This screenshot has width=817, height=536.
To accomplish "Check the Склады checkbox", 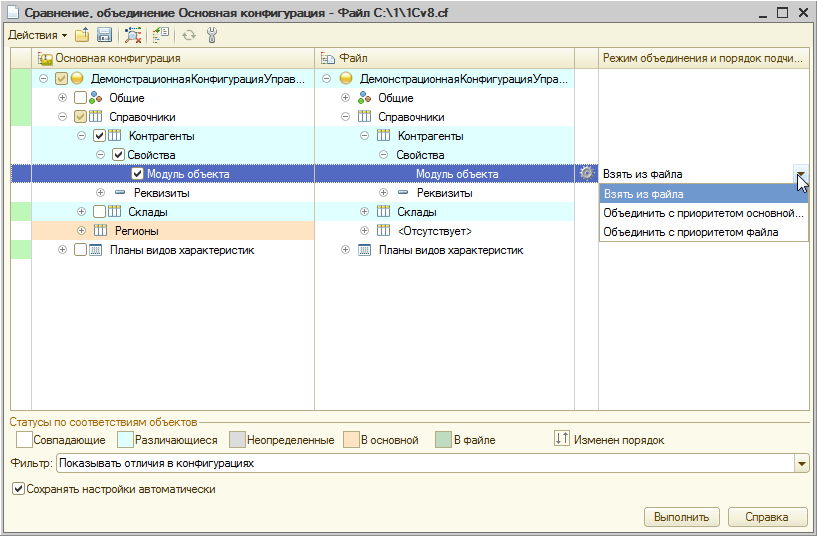I will [100, 211].
